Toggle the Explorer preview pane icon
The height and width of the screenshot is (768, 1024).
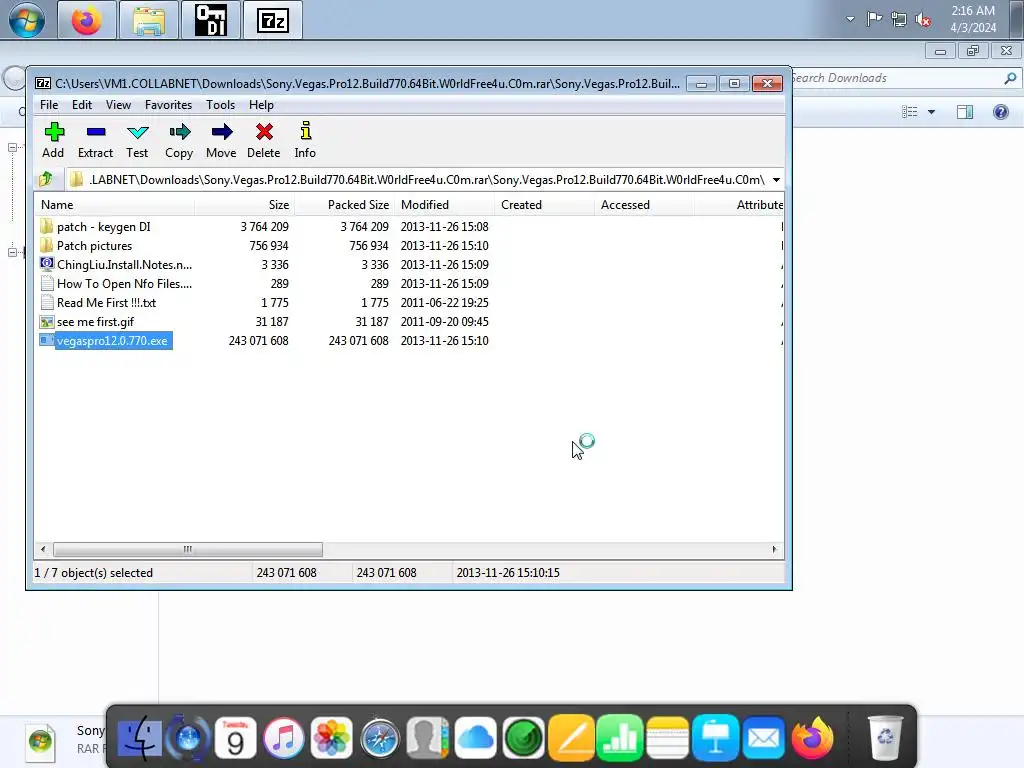pos(965,112)
